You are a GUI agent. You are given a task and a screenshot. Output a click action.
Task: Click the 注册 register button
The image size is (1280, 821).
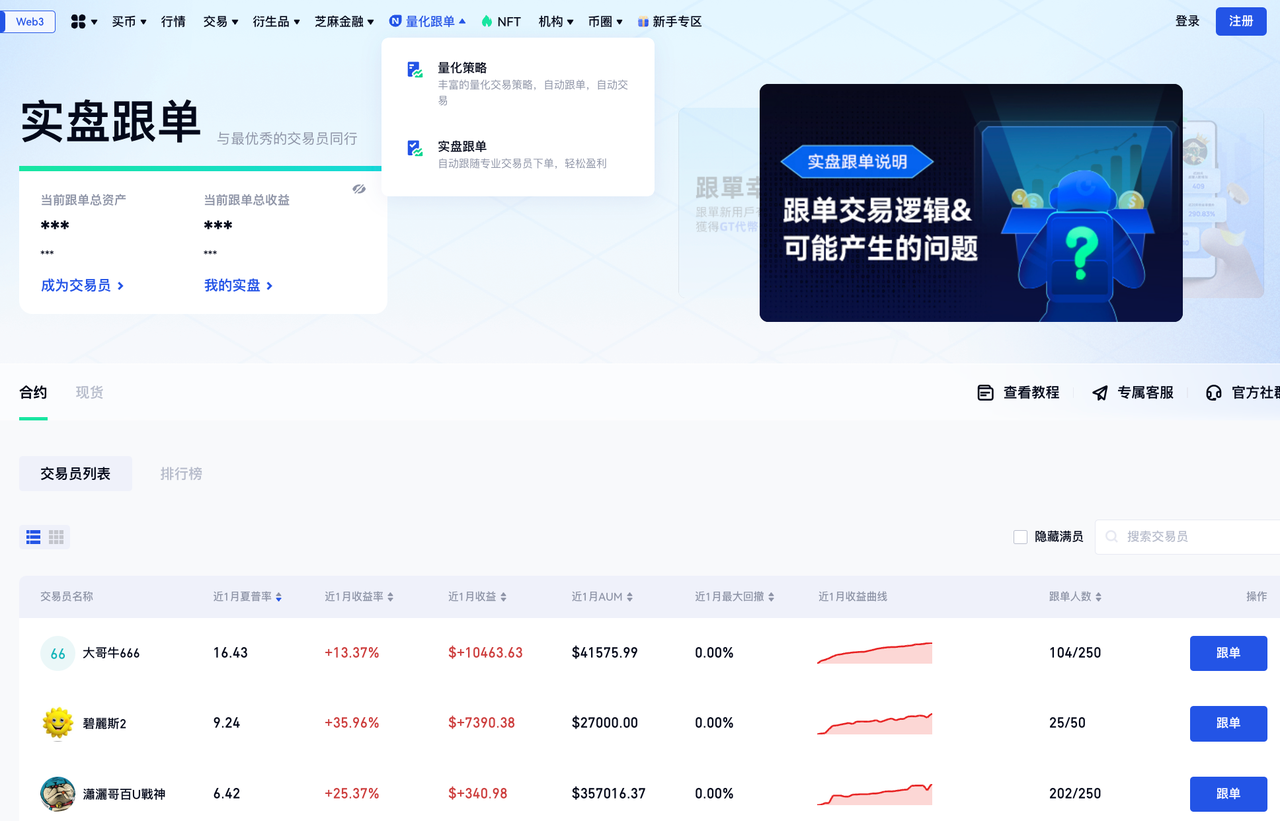pyautogui.click(x=1240, y=21)
